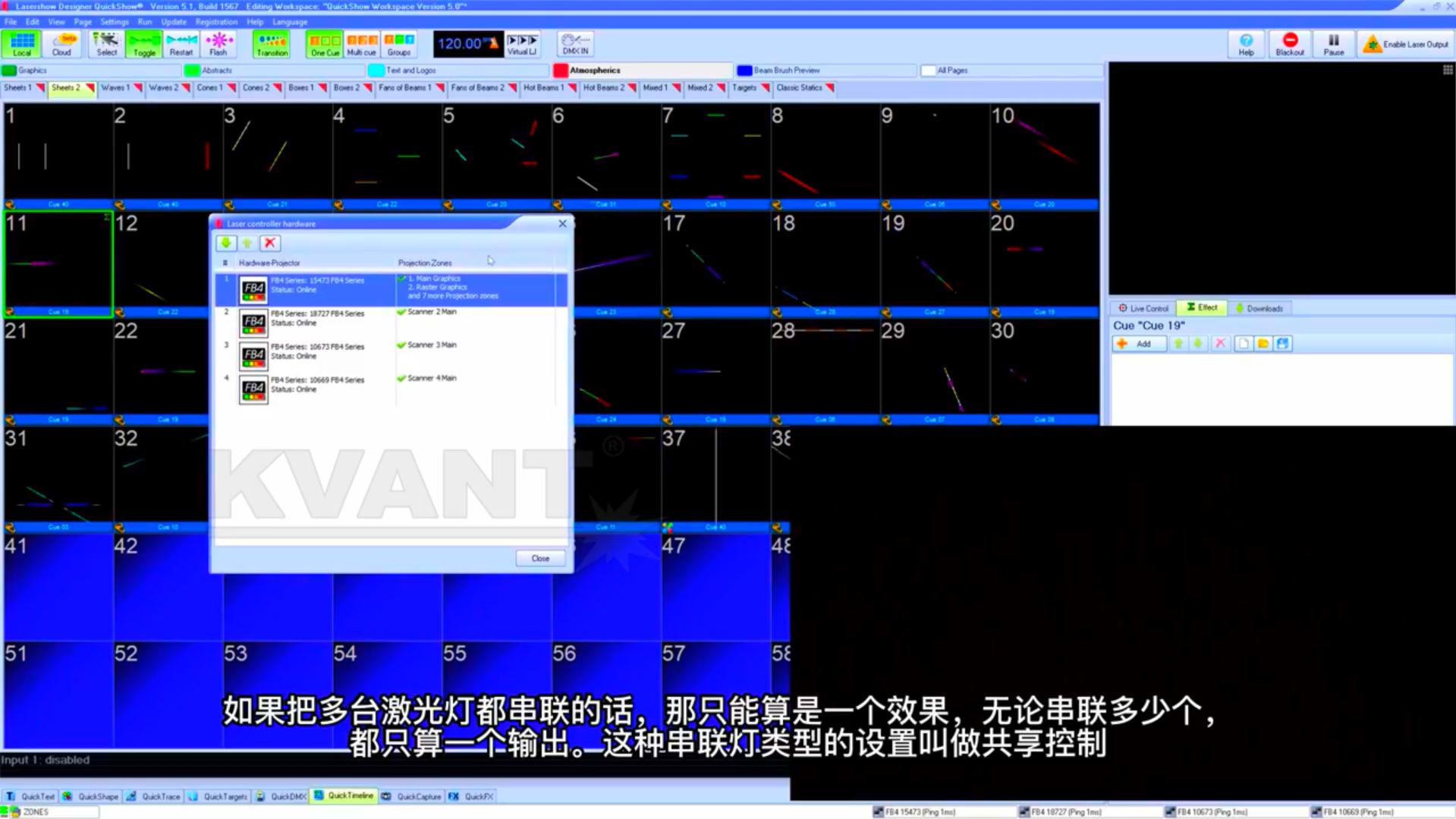Expand the Hot Beams 2 tab arrow

tap(632, 89)
